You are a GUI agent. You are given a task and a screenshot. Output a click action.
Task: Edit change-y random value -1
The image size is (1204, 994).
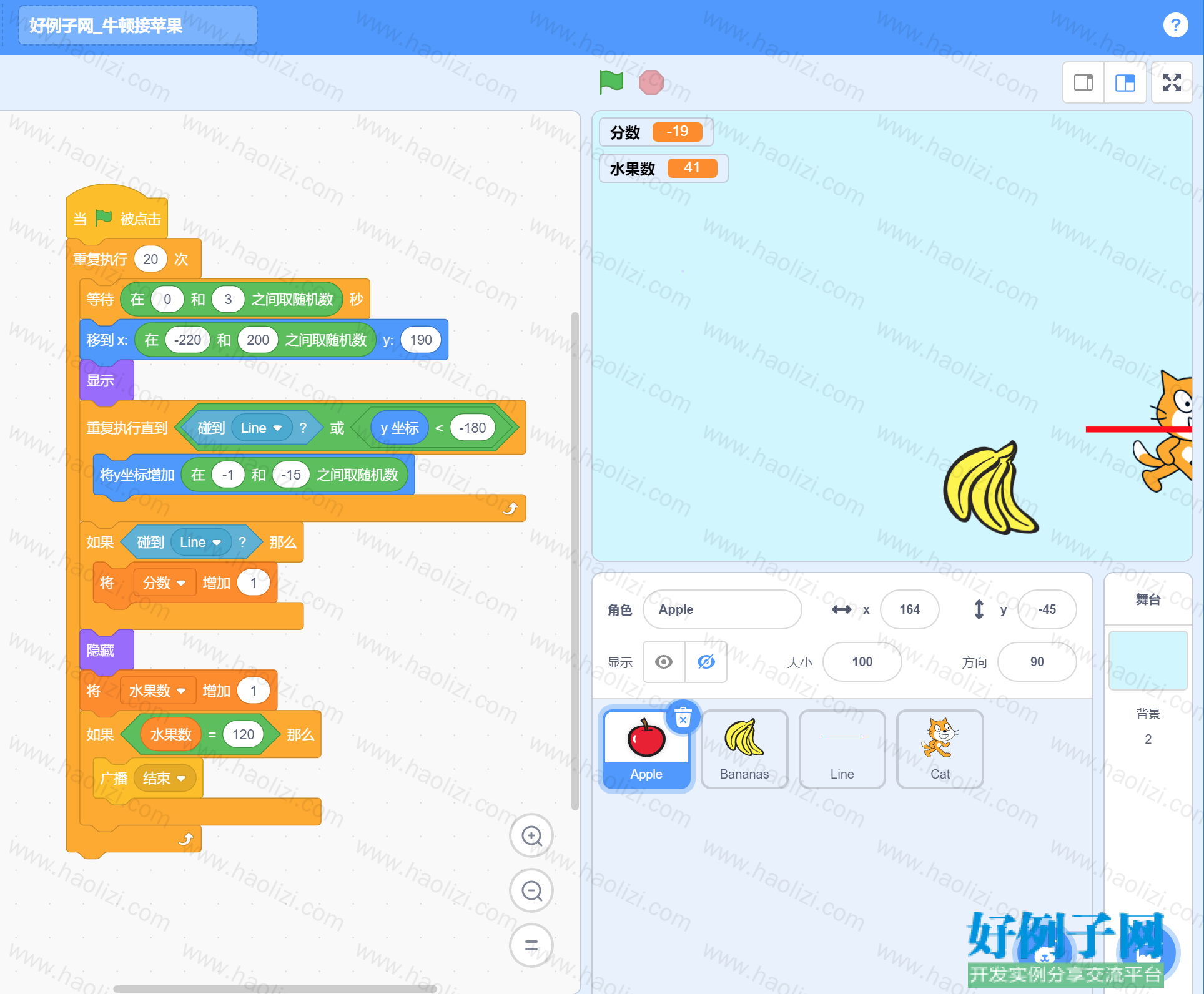[x=228, y=475]
